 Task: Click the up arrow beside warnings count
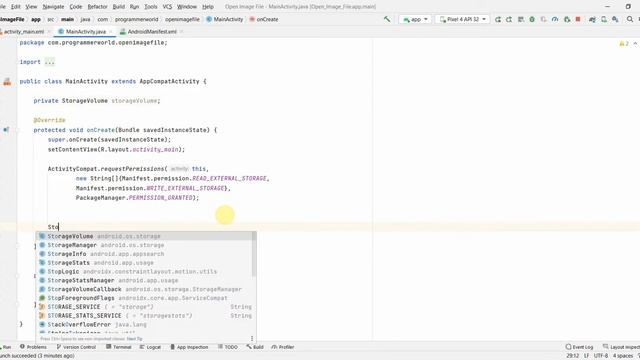(x=635, y=43)
